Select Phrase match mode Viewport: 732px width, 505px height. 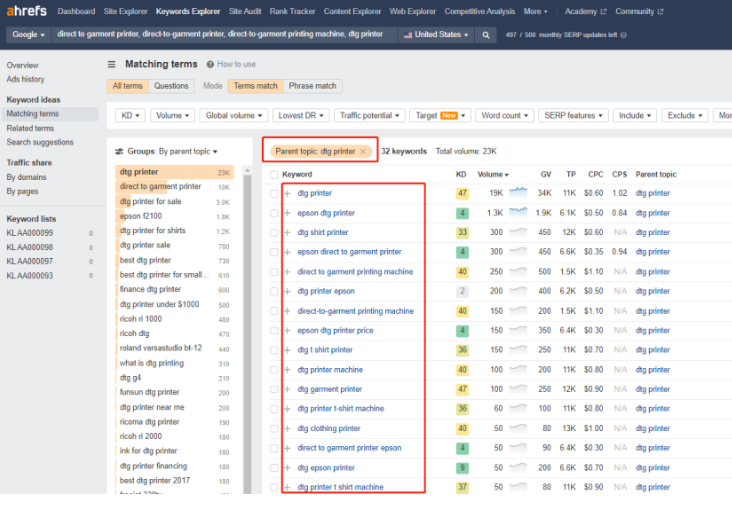312,86
